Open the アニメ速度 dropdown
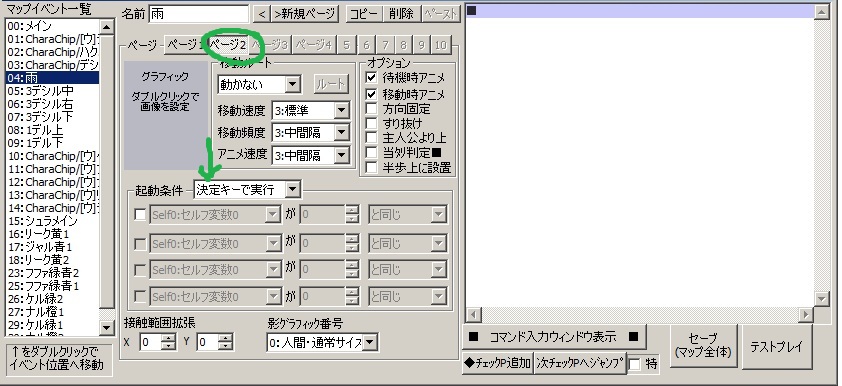 pos(342,155)
